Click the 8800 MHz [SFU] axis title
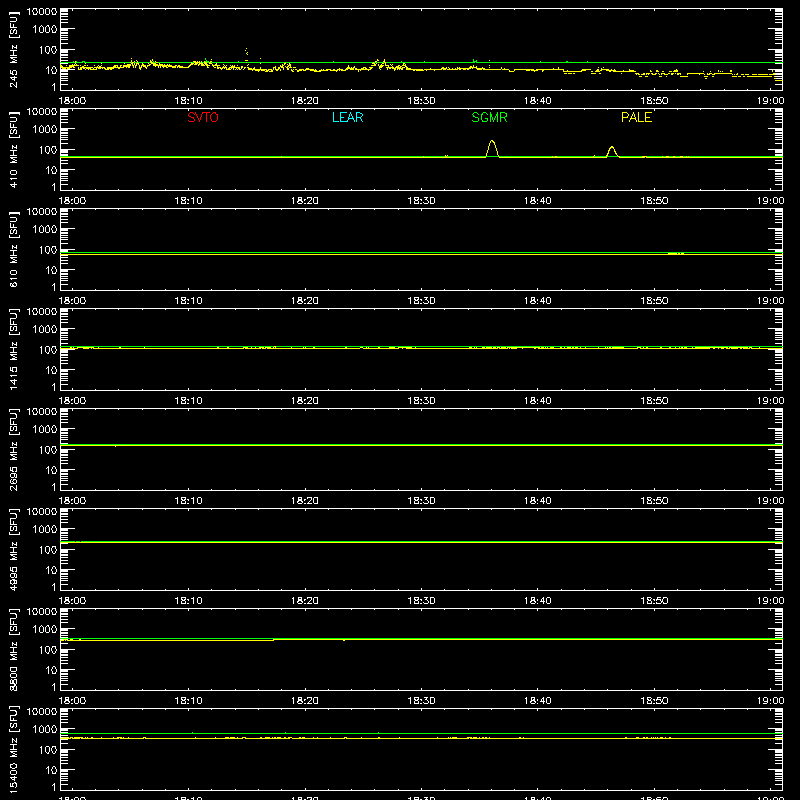Screen dimensions: 800x800 point(13,649)
